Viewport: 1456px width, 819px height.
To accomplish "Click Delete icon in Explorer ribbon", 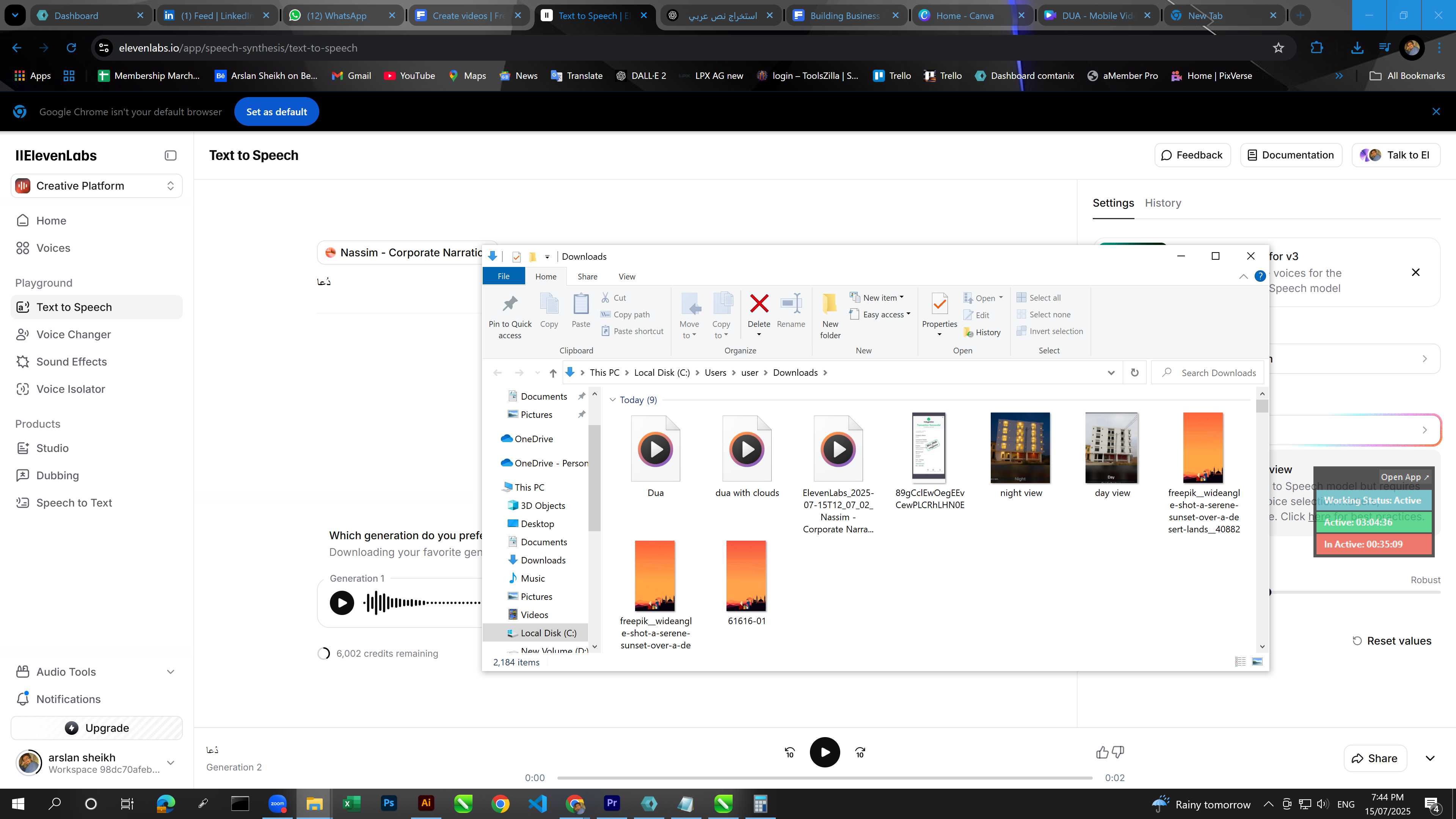I will pos(759,303).
